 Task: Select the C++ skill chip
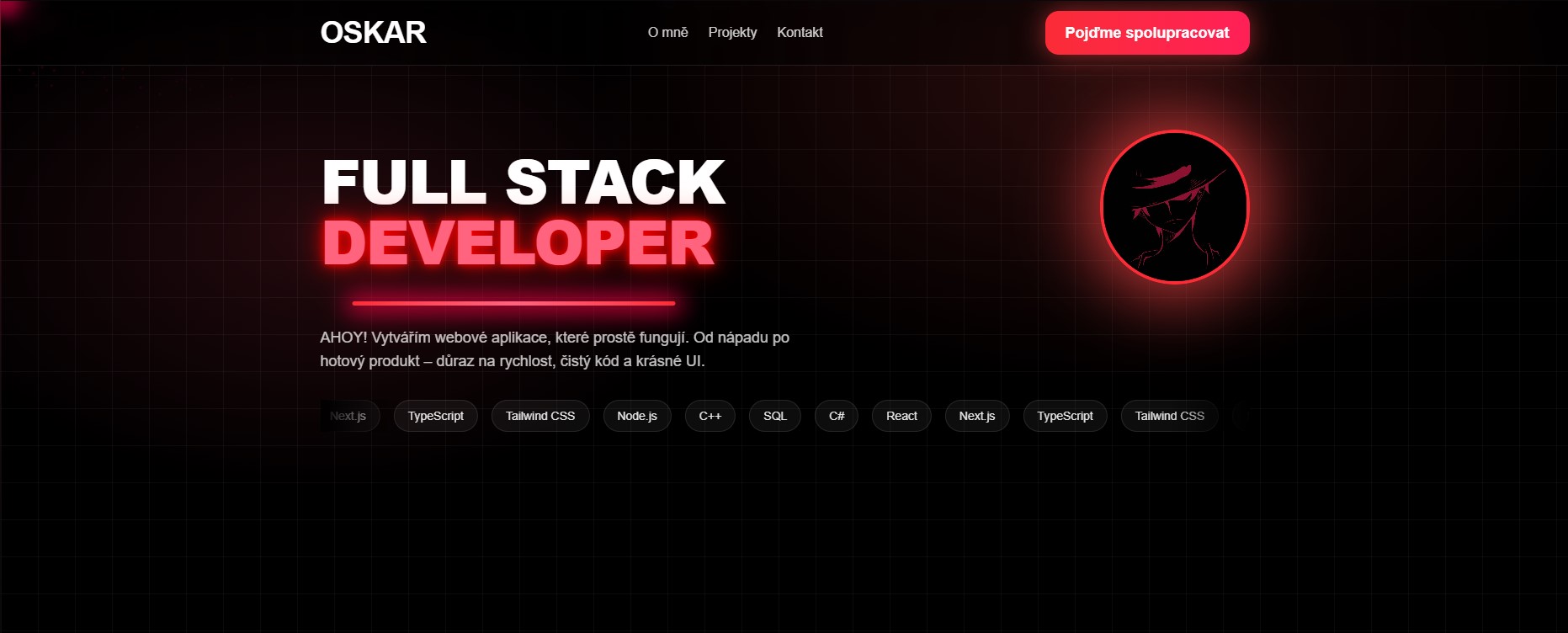(710, 416)
